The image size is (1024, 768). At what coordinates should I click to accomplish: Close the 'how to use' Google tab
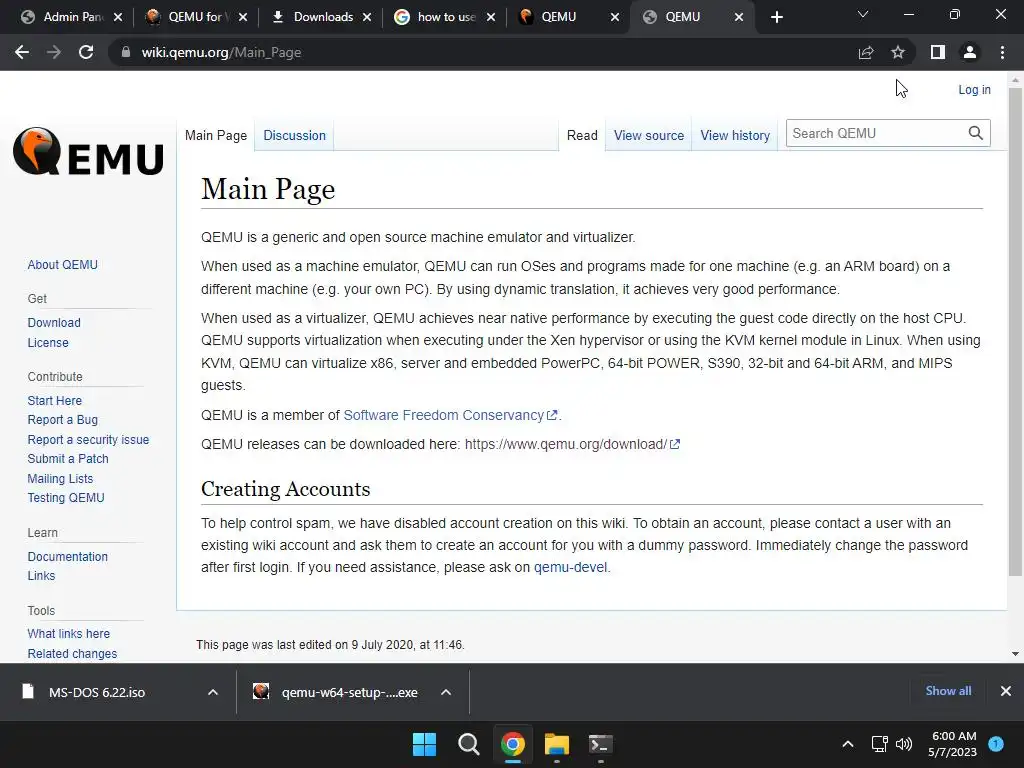pos(491,17)
